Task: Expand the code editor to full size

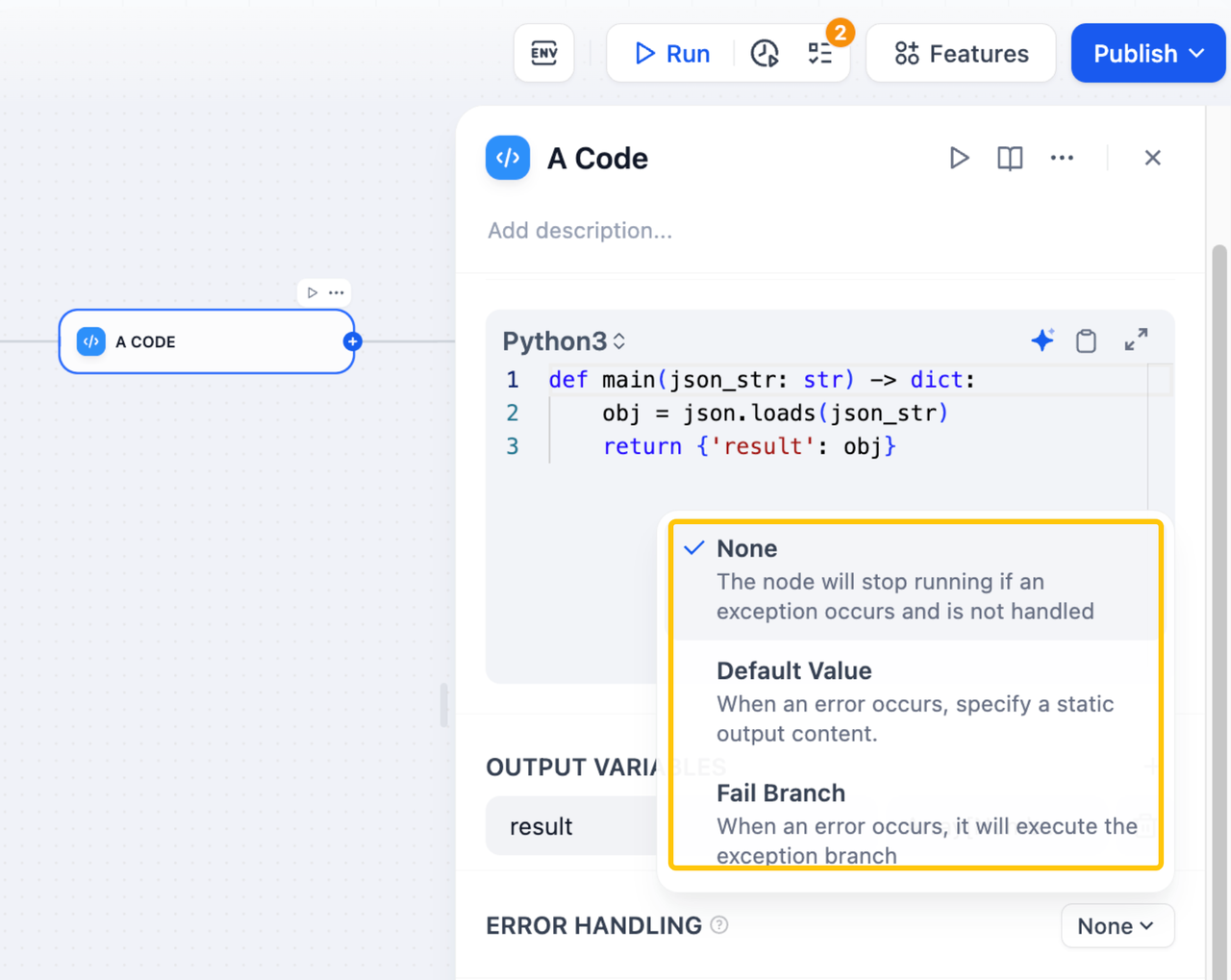Action: (x=1137, y=339)
